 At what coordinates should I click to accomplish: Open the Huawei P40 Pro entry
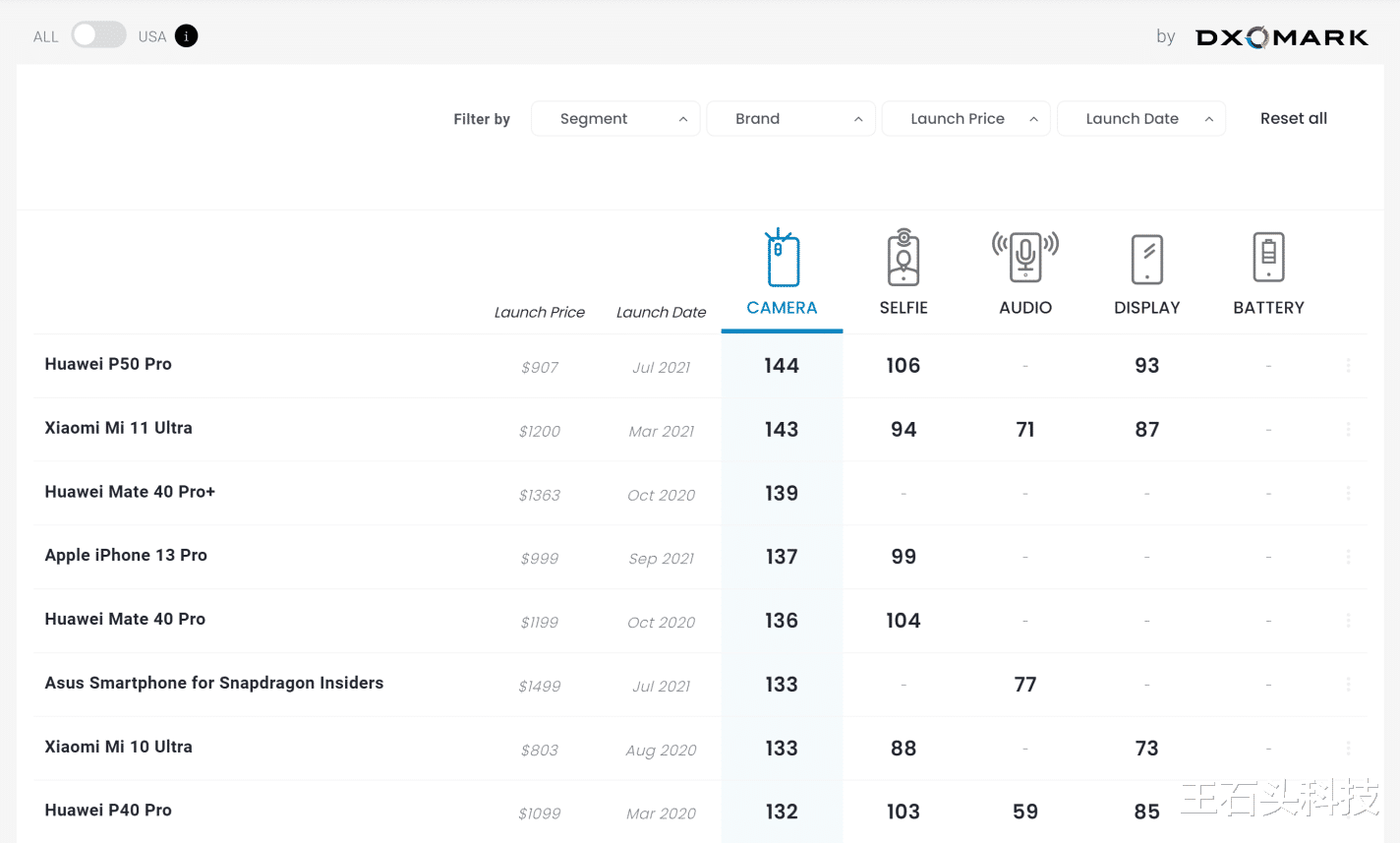pyautogui.click(x=108, y=811)
